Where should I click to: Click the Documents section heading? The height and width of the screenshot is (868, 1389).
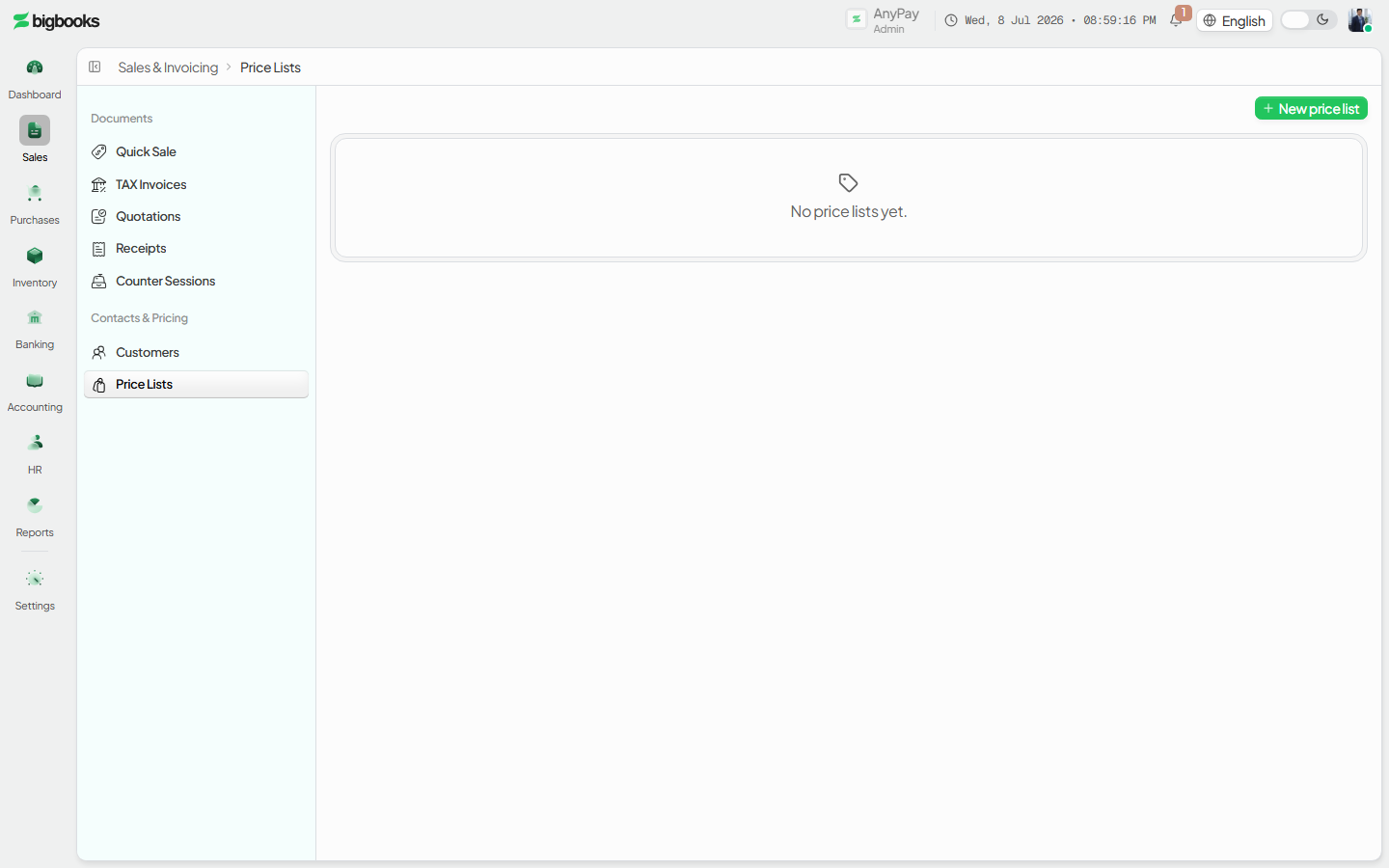pyautogui.click(x=122, y=119)
